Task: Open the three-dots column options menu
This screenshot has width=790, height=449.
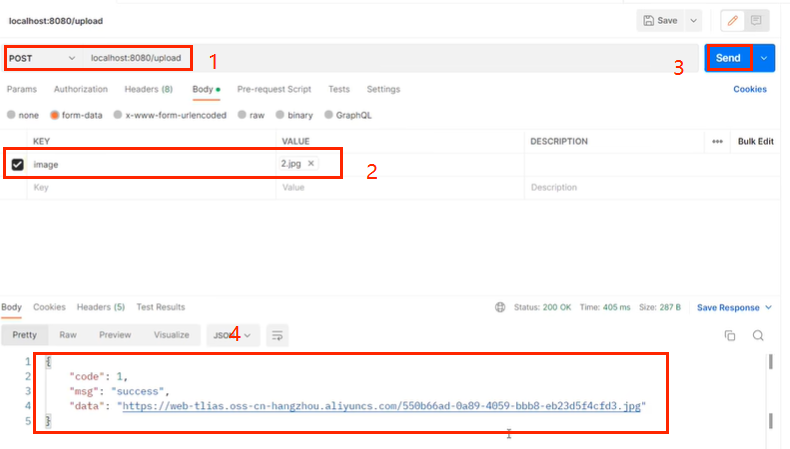Action: point(717,142)
